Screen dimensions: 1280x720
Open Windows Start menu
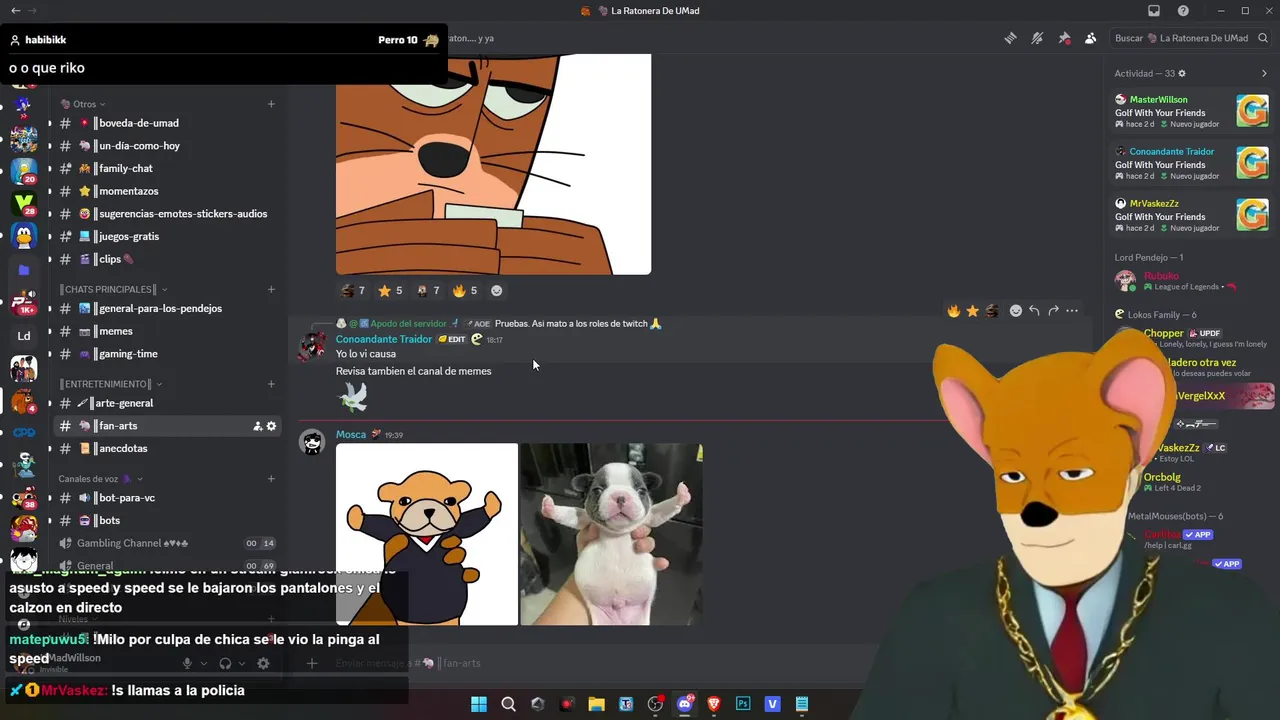pos(479,704)
